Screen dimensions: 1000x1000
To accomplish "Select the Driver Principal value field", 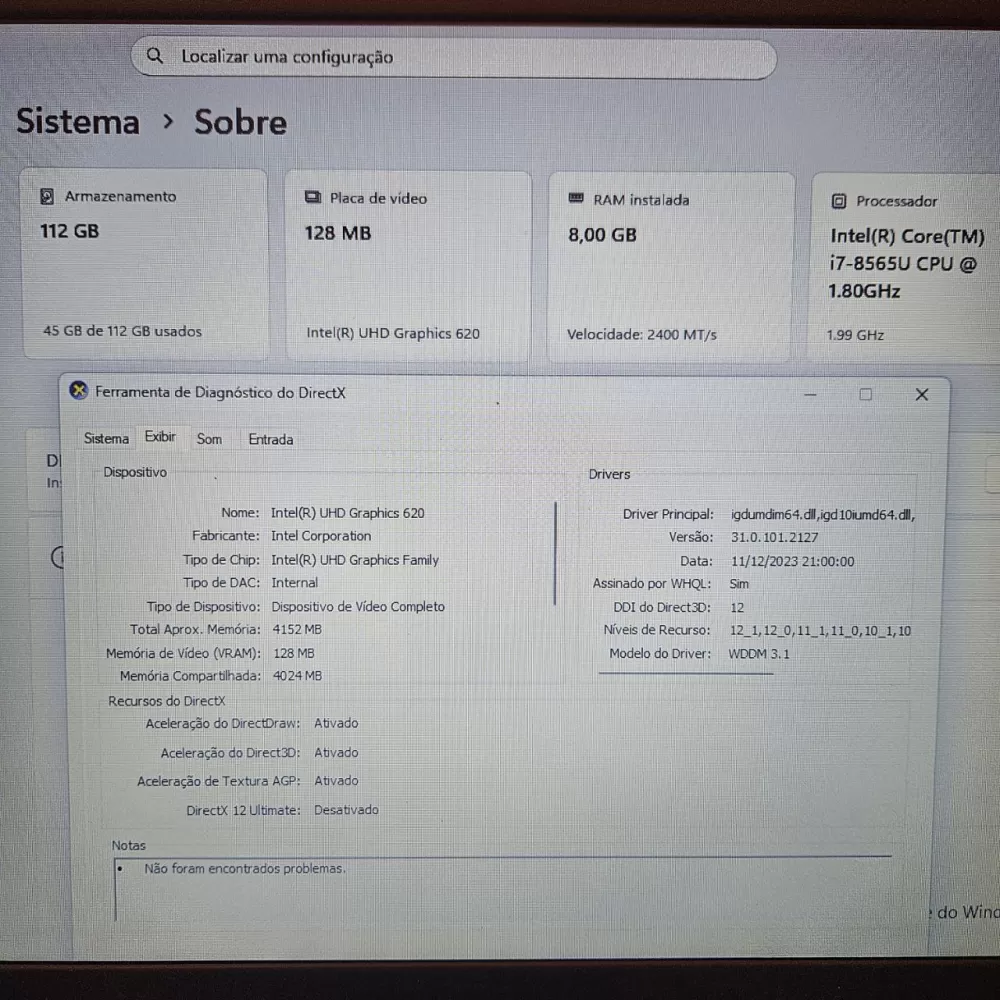I will click(822, 515).
